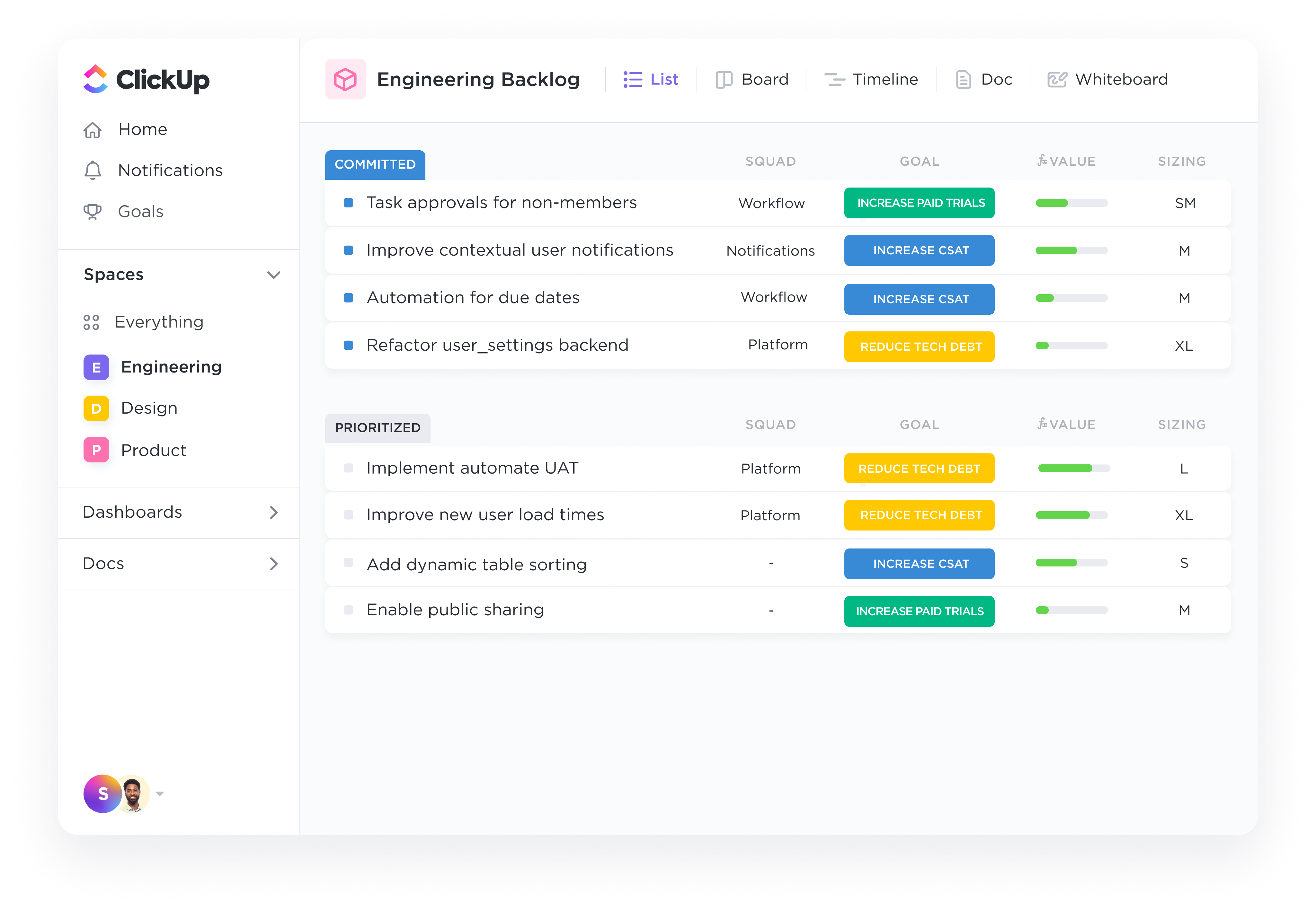Switch to the Board view tab

752,79
